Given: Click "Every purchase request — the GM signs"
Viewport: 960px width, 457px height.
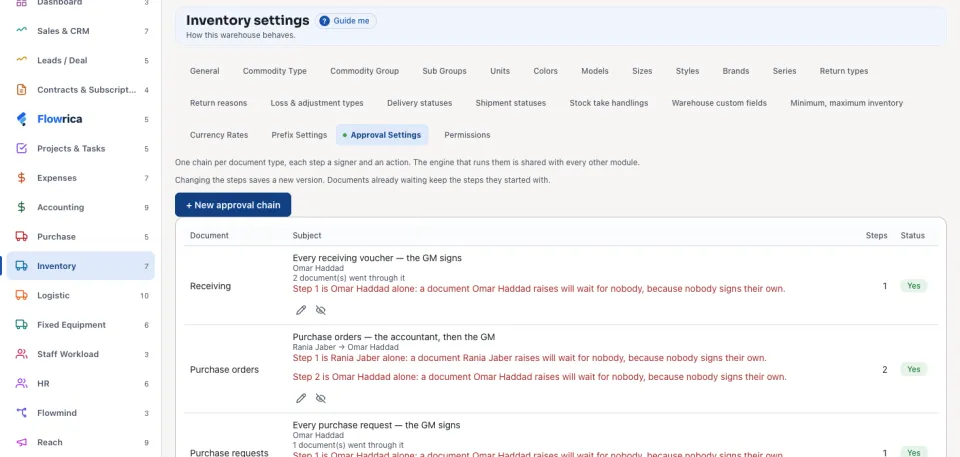Looking at the screenshot, I should pyautogui.click(x=377, y=425).
